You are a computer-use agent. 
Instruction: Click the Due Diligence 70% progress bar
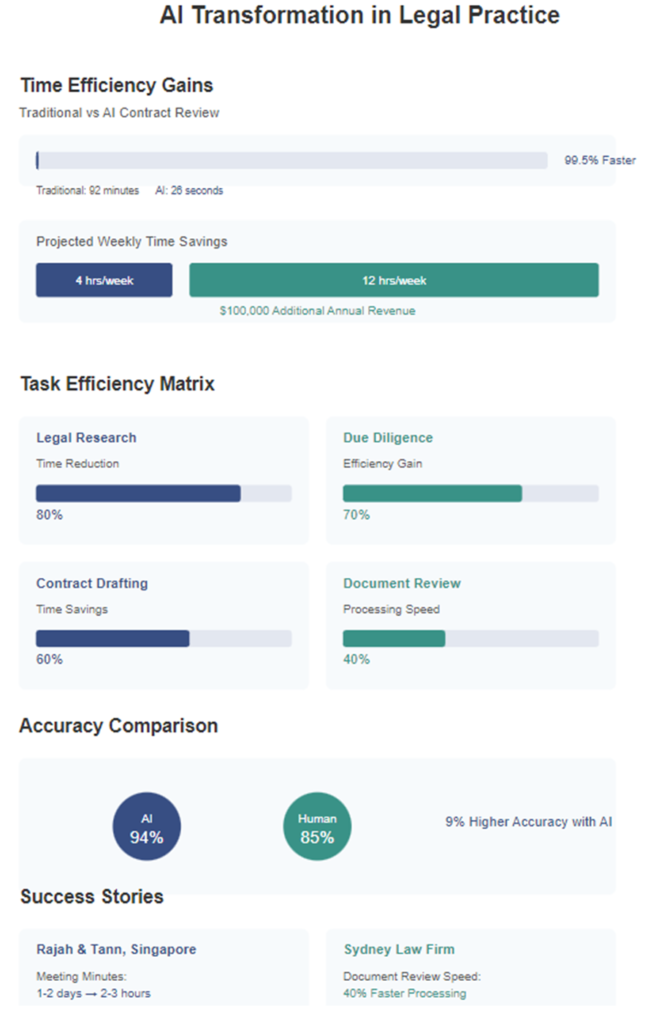470,493
